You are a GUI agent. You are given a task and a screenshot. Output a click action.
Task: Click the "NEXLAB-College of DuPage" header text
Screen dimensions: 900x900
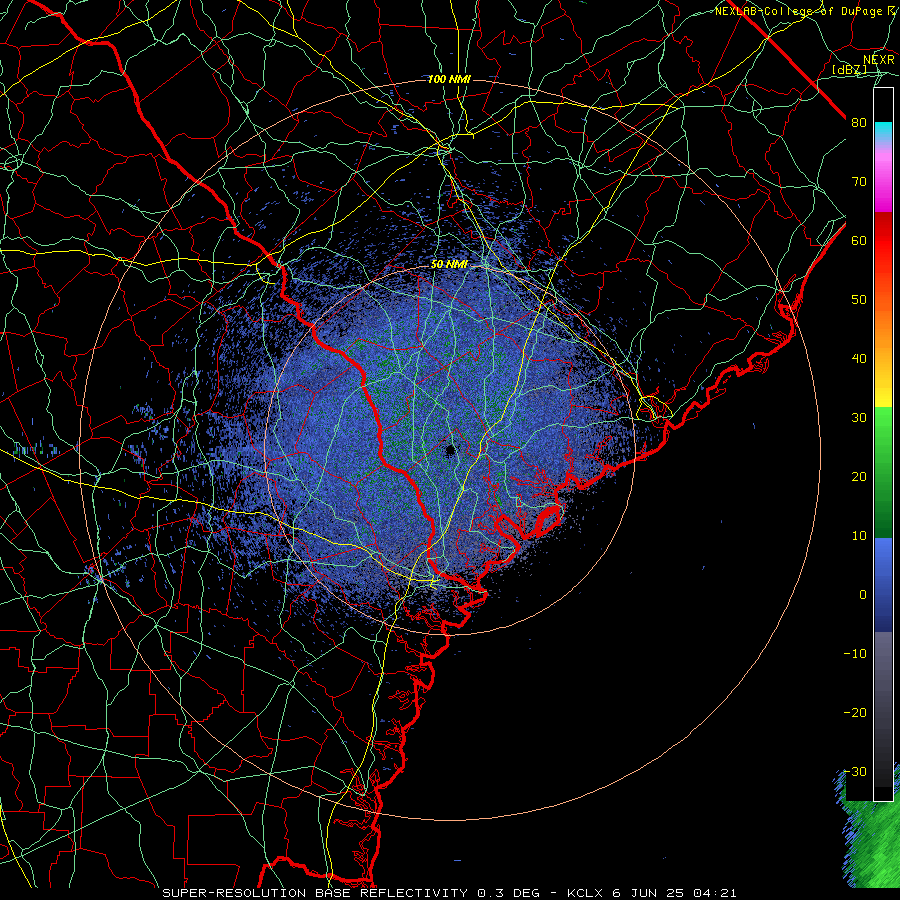(798, 11)
